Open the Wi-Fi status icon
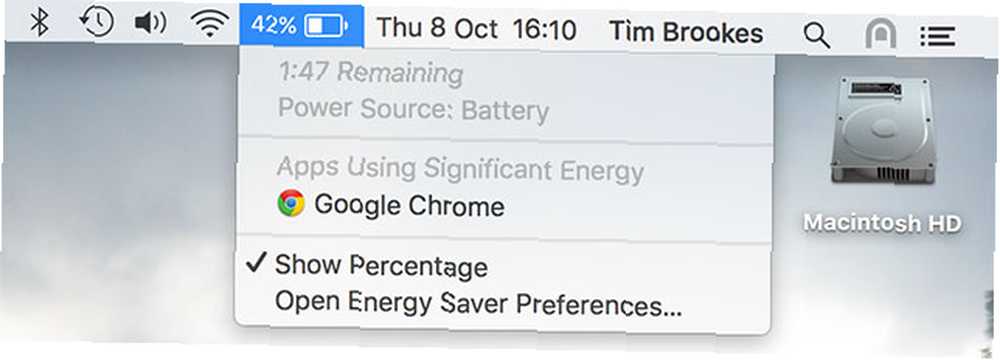This screenshot has width=1000, height=360. [210, 24]
